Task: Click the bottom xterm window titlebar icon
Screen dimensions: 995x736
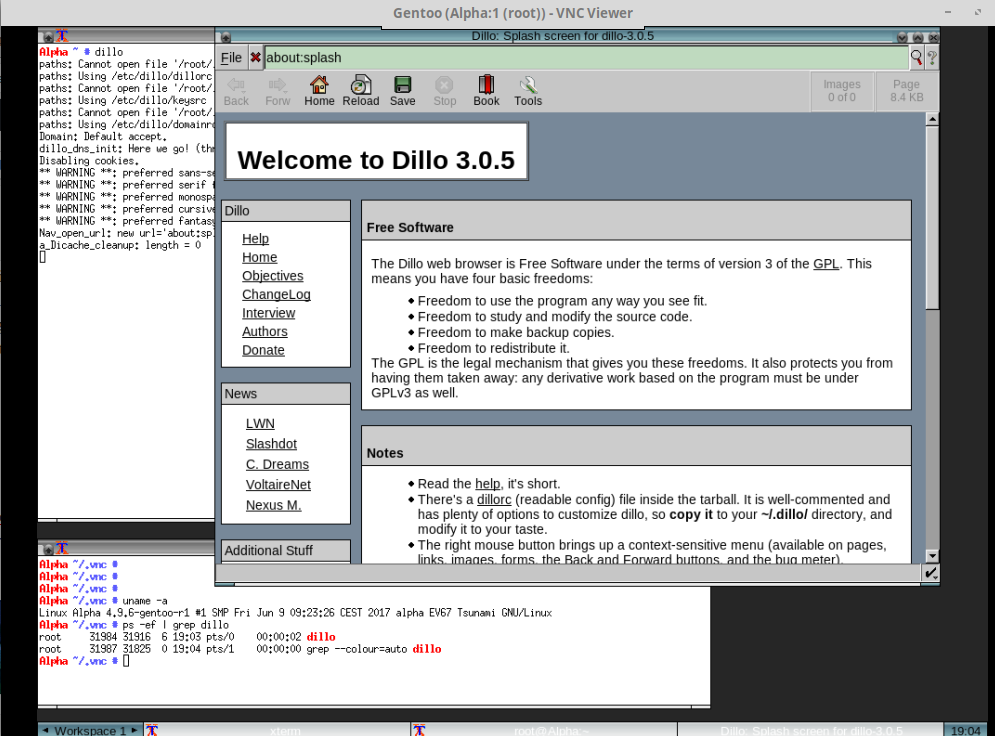Action: tap(48, 549)
